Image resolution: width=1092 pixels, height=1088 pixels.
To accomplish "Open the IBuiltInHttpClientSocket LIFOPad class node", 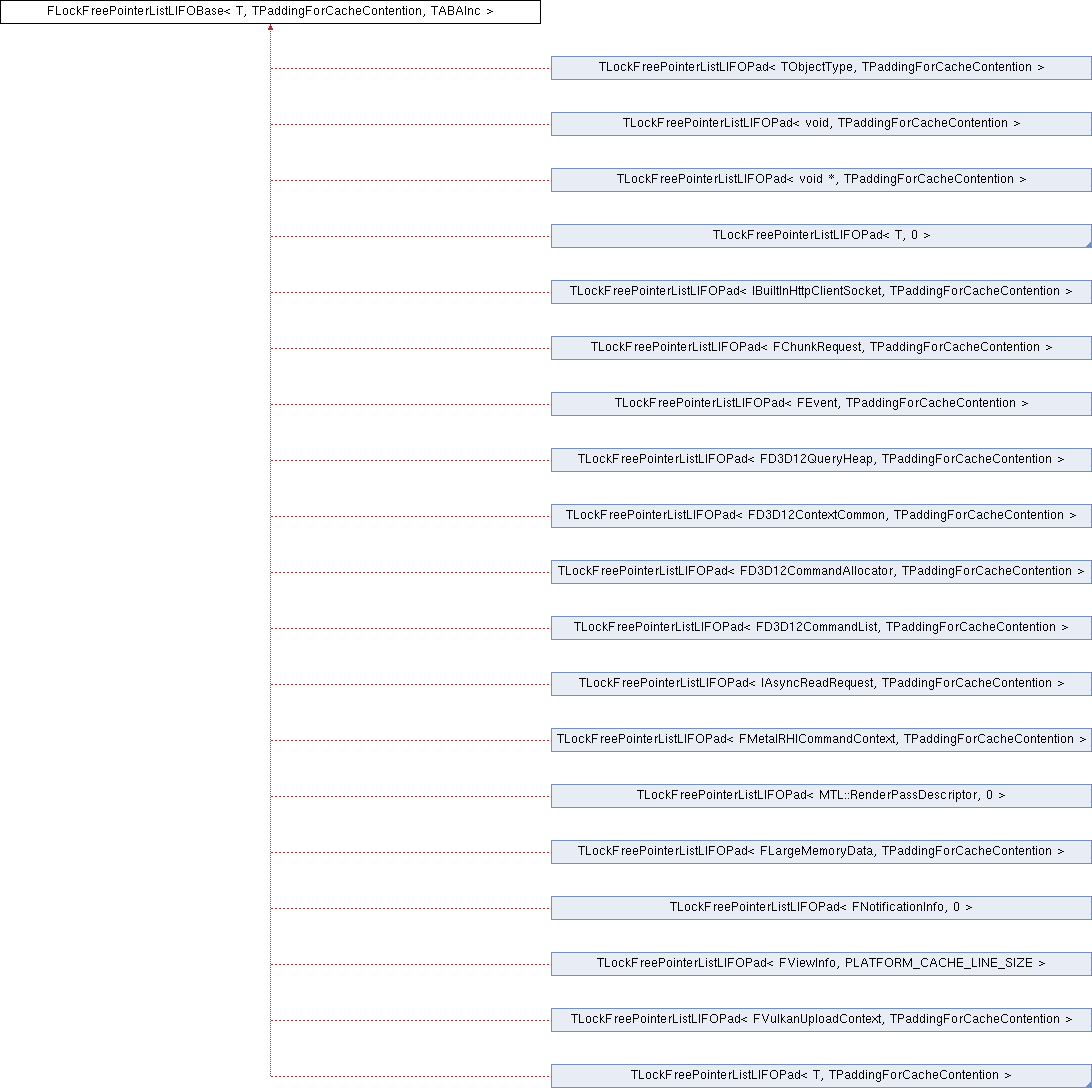I will tap(821, 291).
